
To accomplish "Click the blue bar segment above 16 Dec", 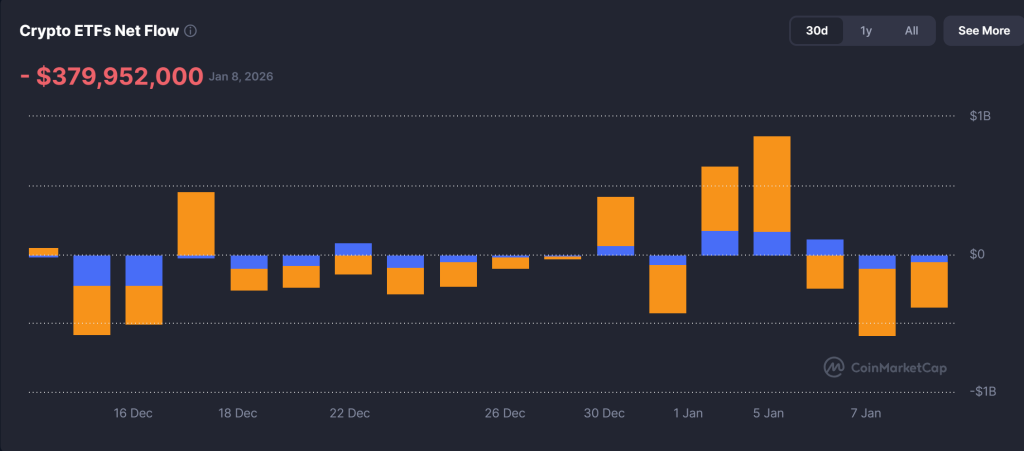I will click(x=143, y=270).
